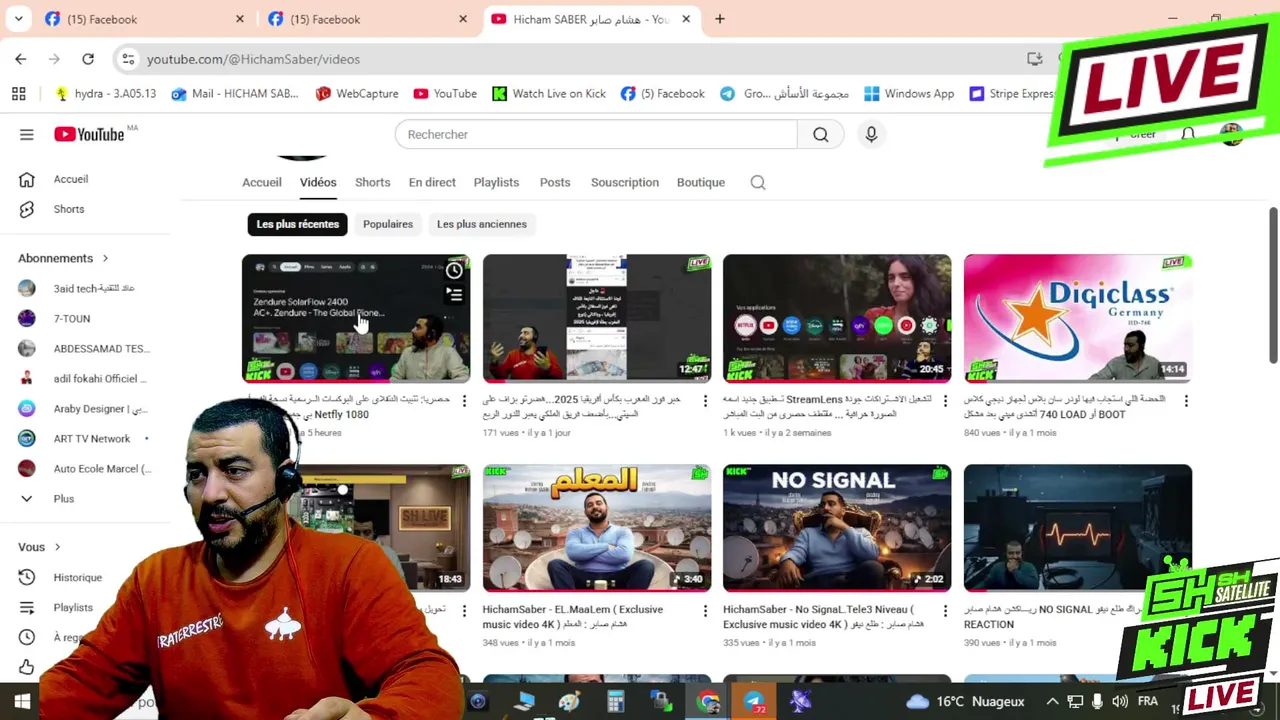Viewport: 1280px width, 720px height.
Task: Select the Vidéos channel tab
Action: tap(318, 182)
